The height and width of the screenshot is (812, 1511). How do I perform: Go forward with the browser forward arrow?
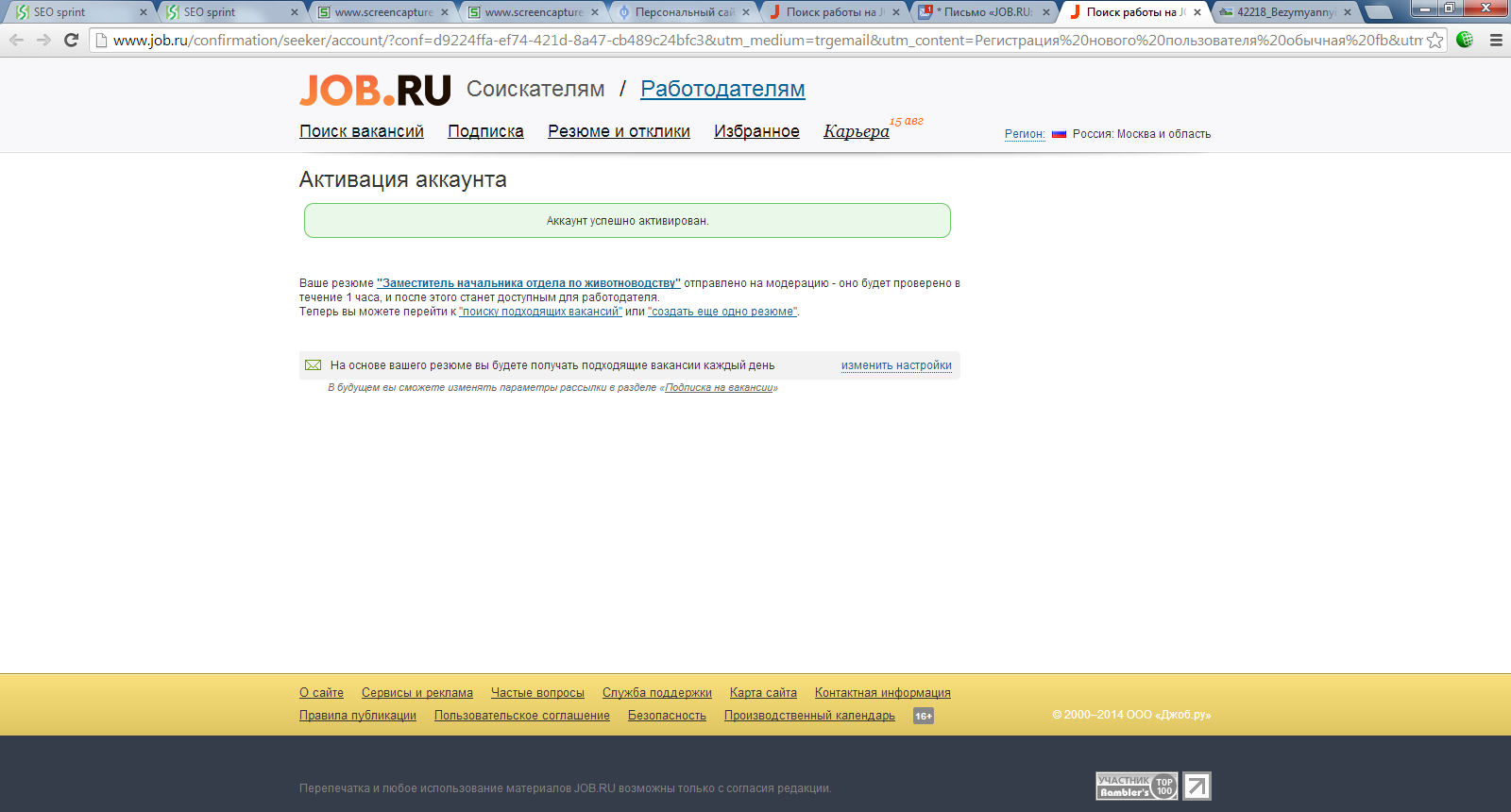point(43,40)
